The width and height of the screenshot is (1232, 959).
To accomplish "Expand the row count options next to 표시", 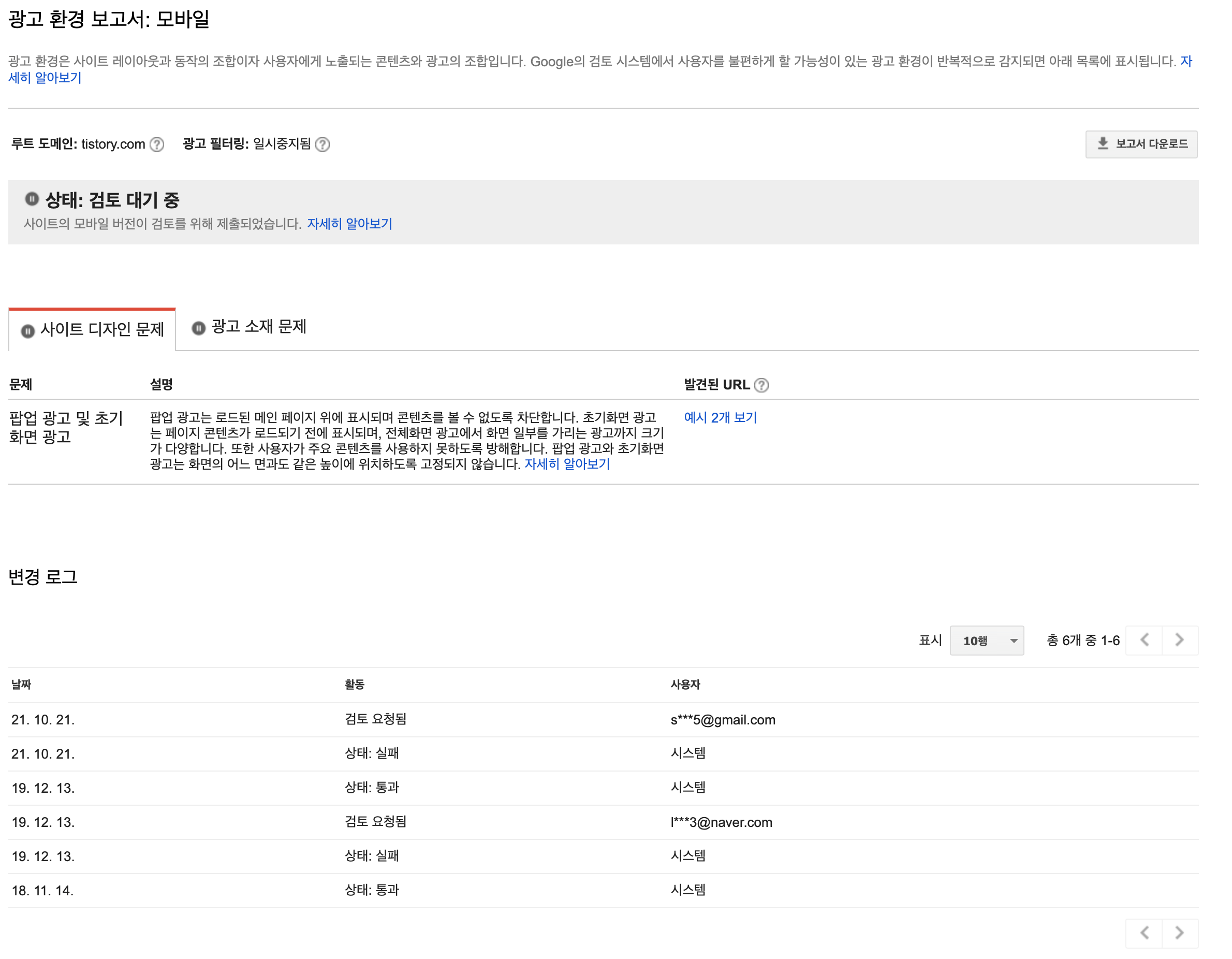I will [x=986, y=640].
